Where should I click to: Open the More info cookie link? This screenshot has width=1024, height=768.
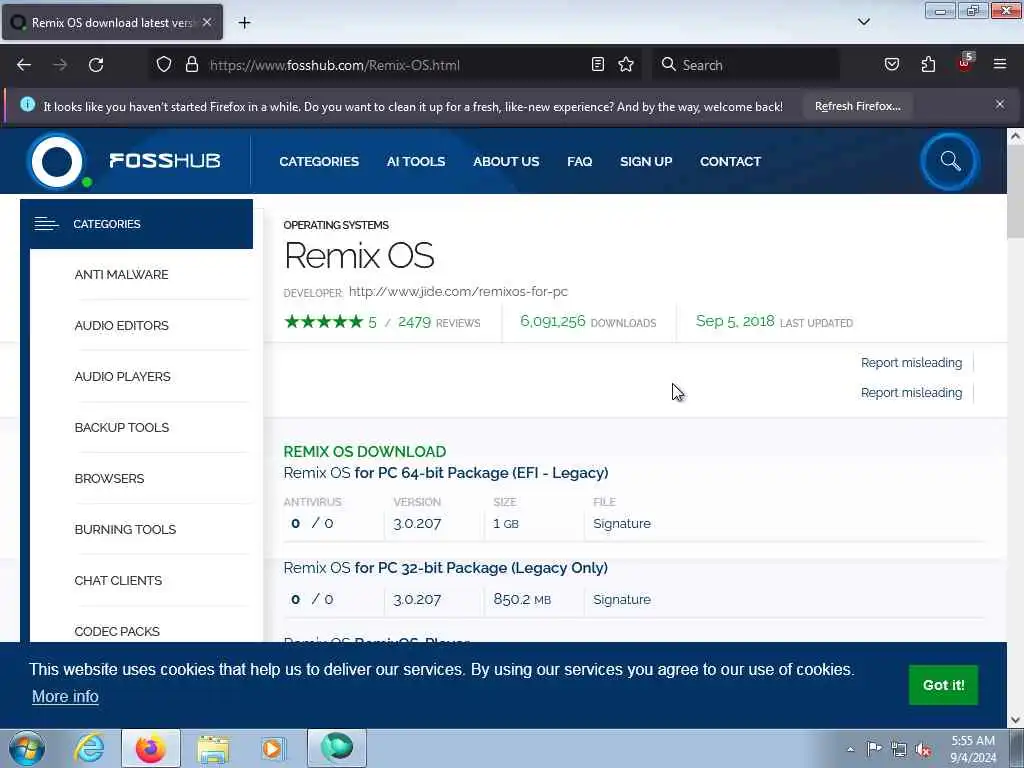pos(65,696)
